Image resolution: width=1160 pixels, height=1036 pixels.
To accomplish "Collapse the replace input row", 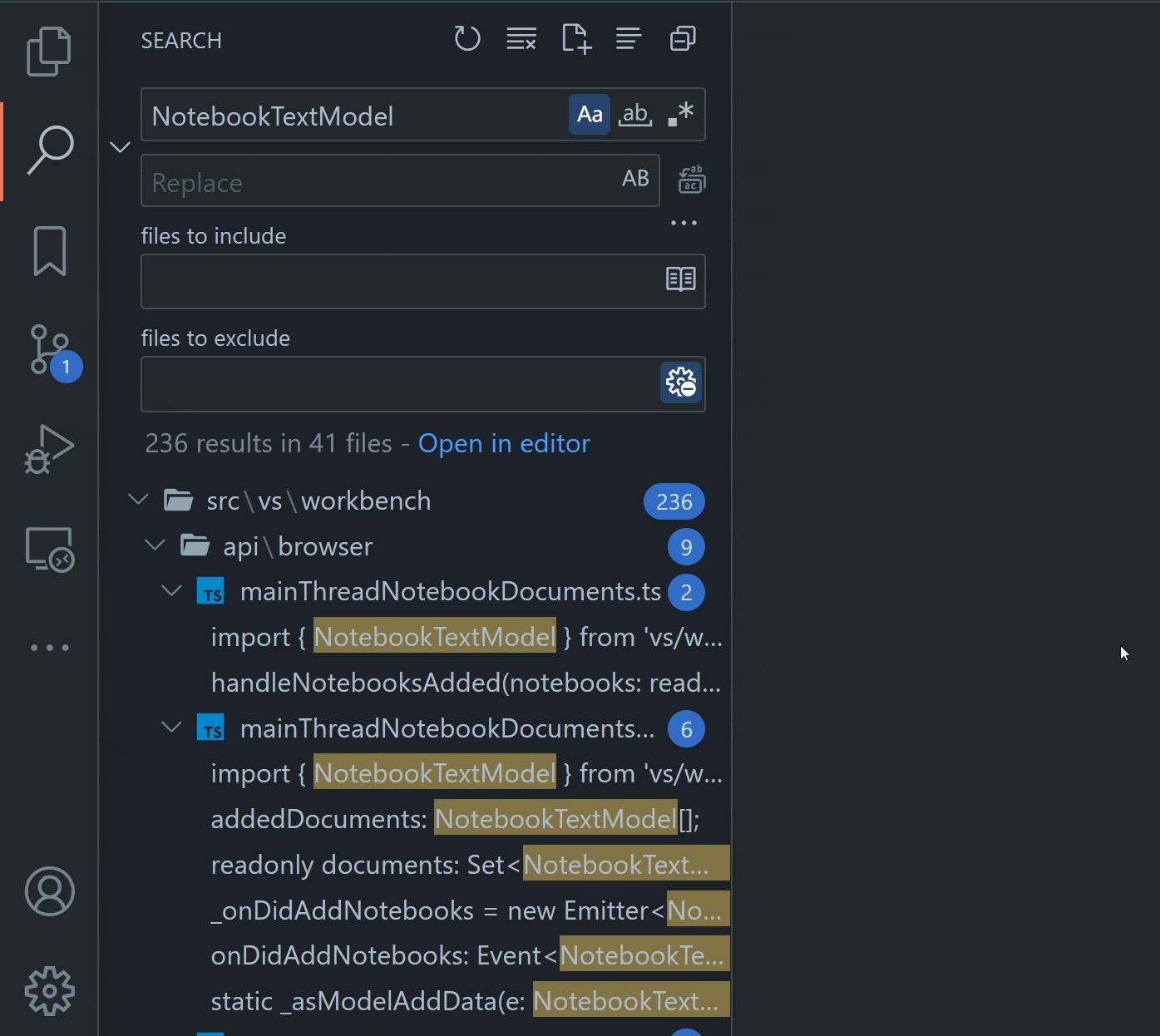I will (120, 146).
